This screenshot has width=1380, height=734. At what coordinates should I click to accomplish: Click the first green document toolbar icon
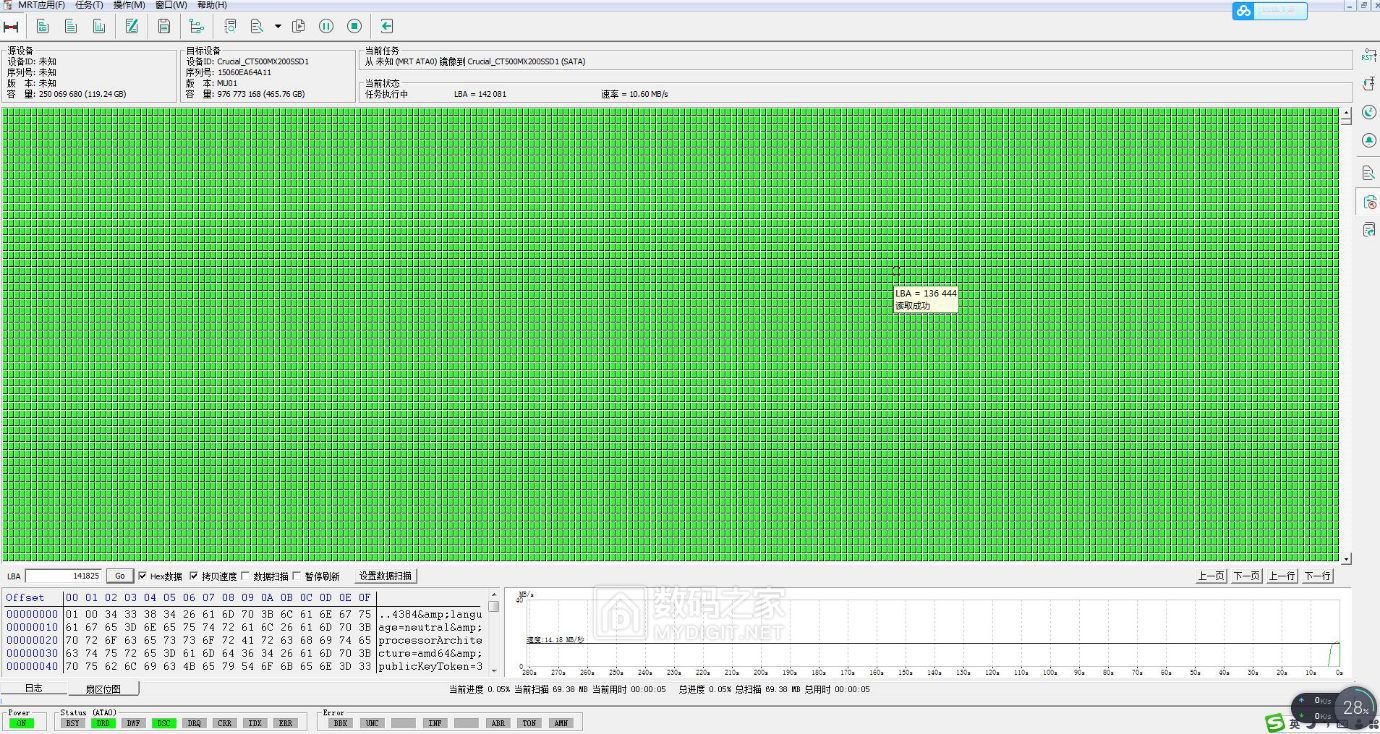(x=44, y=26)
